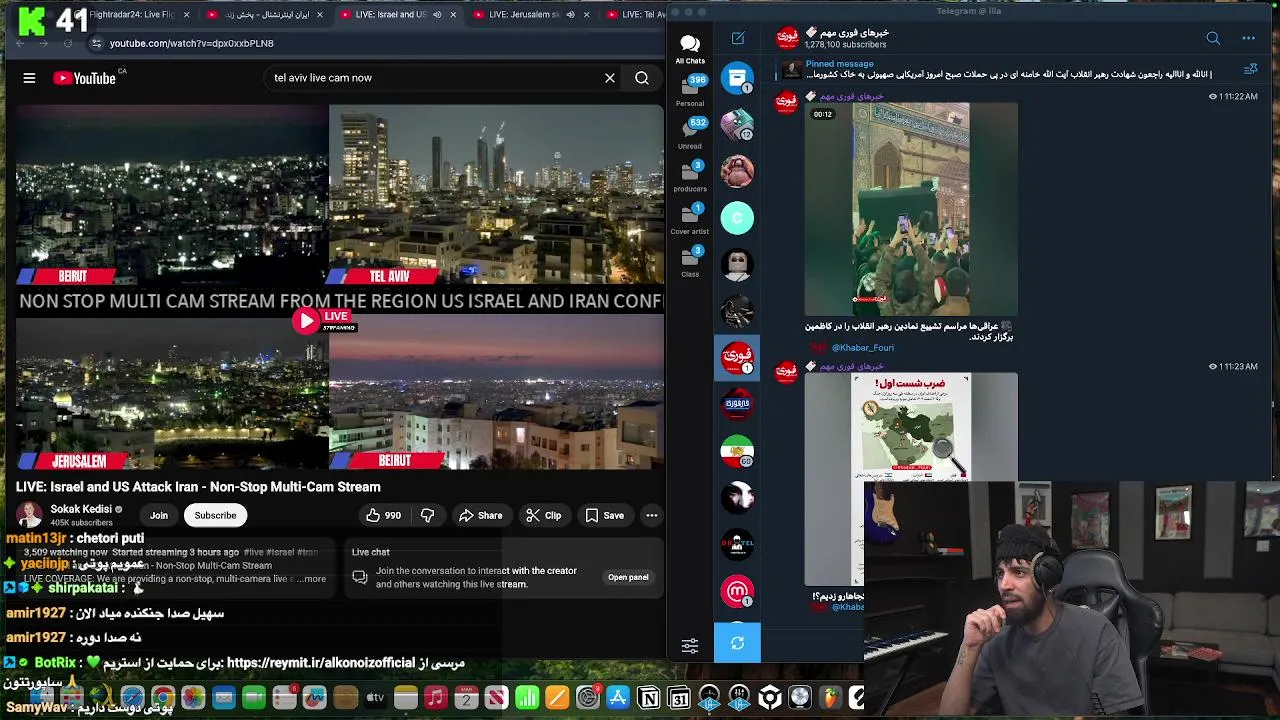Run the YouTube search magnifier button
The image size is (1280, 720).
(x=642, y=78)
